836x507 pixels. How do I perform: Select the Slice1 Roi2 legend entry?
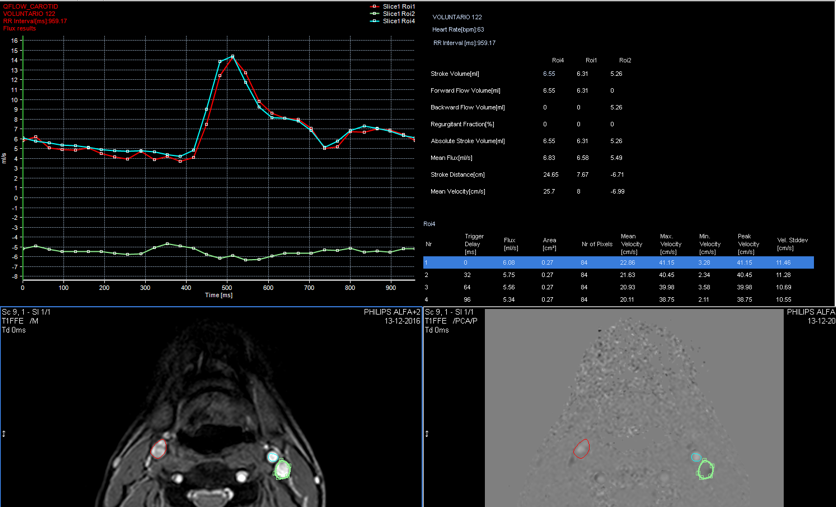(392, 13)
